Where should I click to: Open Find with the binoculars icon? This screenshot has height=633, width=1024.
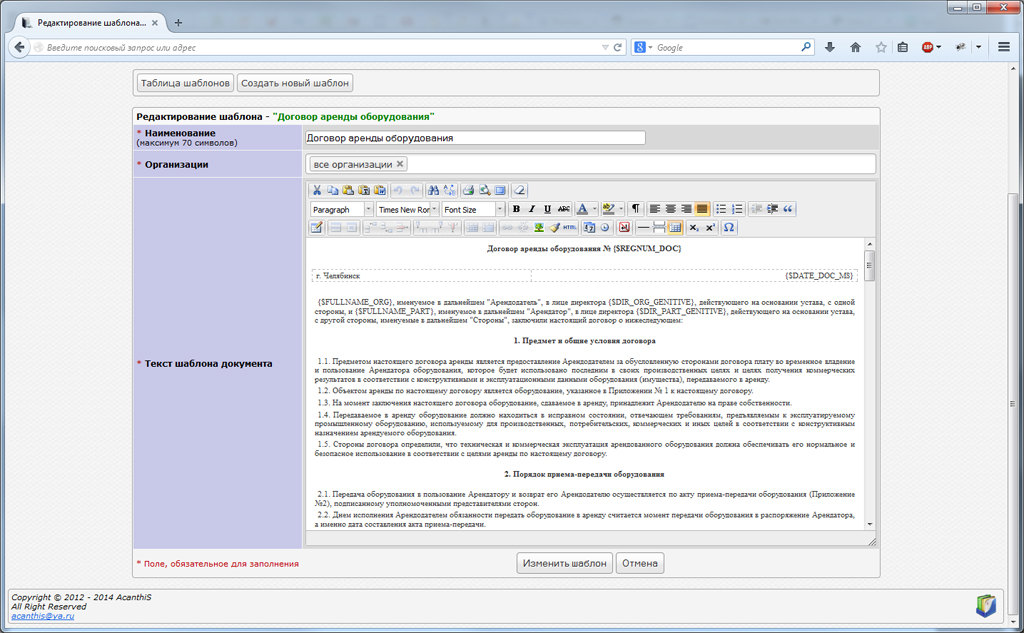(x=433, y=190)
